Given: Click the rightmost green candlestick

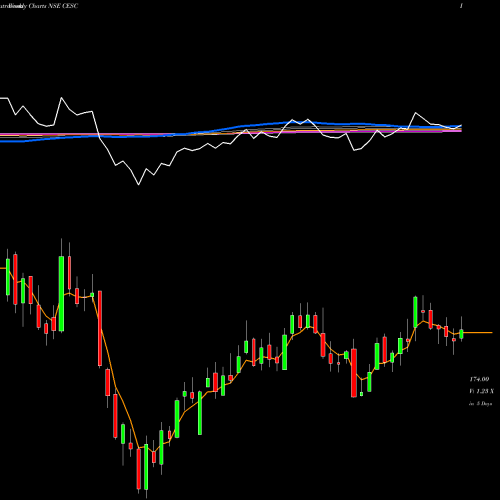Looking at the screenshot, I should 461,334.
